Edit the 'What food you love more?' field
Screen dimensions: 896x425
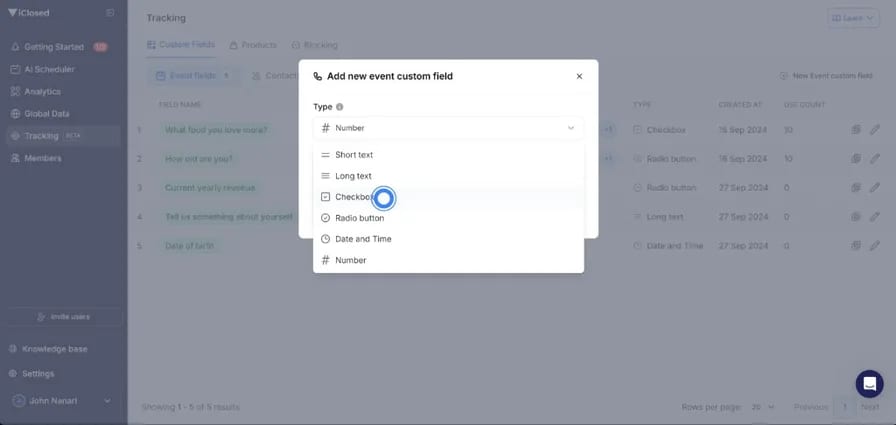[x=875, y=130]
